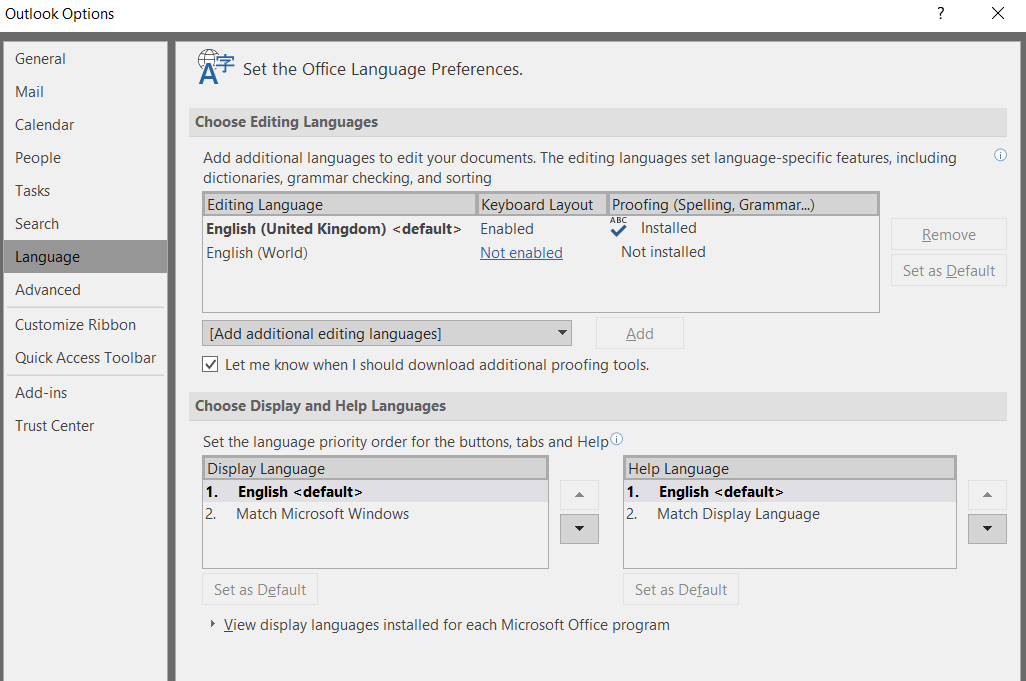Click the Not enabled keyboard layout link
This screenshot has width=1026, height=681.
point(521,253)
